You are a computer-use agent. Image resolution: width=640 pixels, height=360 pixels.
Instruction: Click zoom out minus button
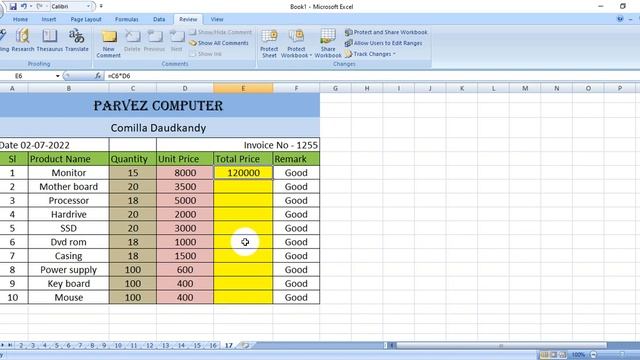click(x=594, y=355)
